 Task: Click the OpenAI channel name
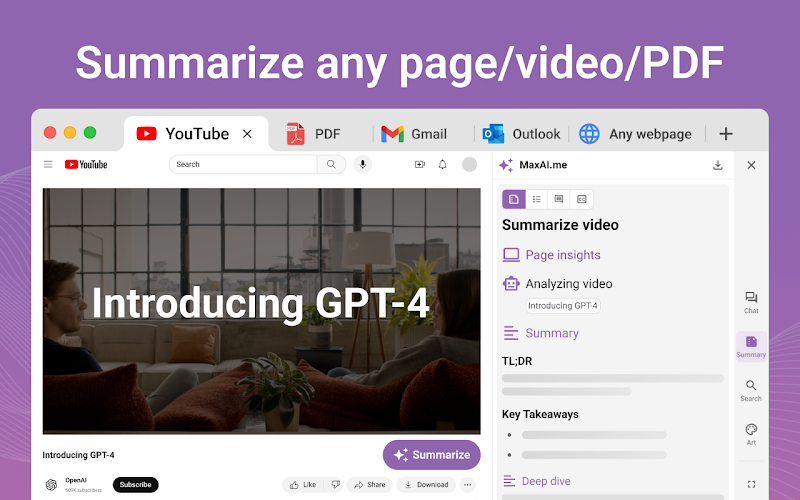(76, 480)
